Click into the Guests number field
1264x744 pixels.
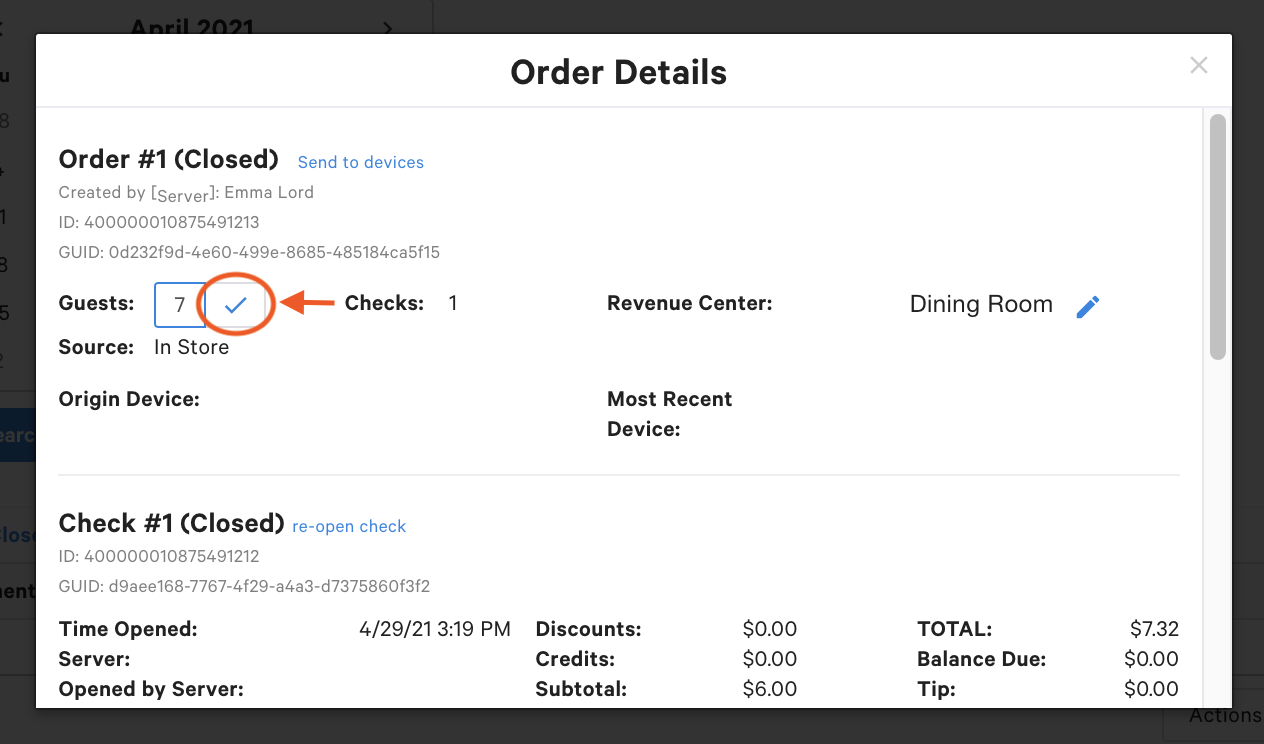pyautogui.click(x=180, y=305)
